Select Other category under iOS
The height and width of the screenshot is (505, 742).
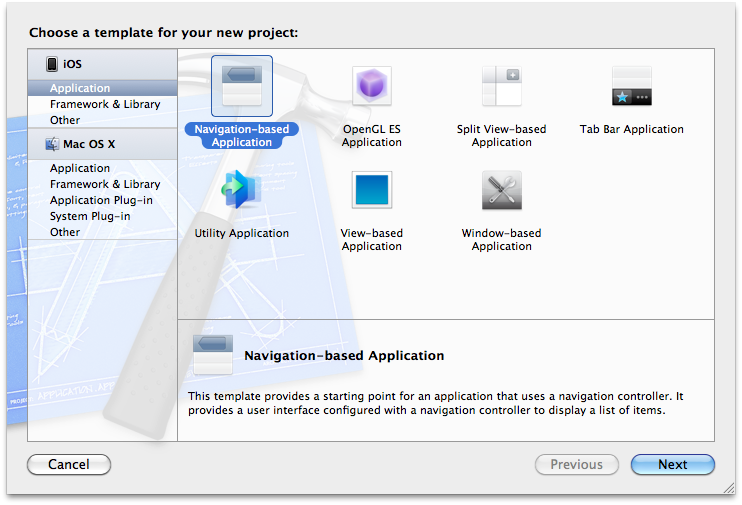click(x=65, y=120)
